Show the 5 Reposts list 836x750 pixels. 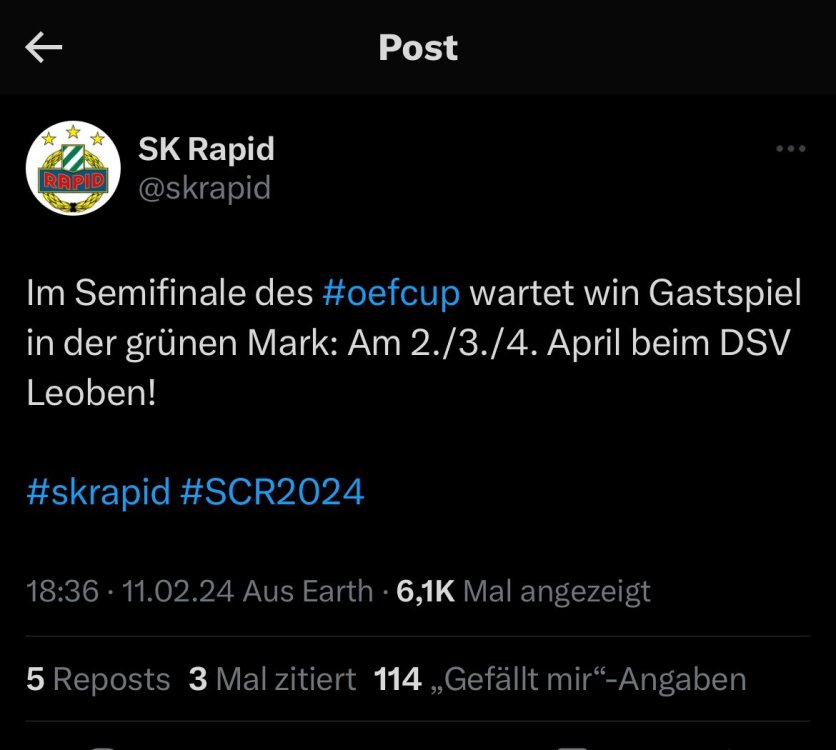98,680
